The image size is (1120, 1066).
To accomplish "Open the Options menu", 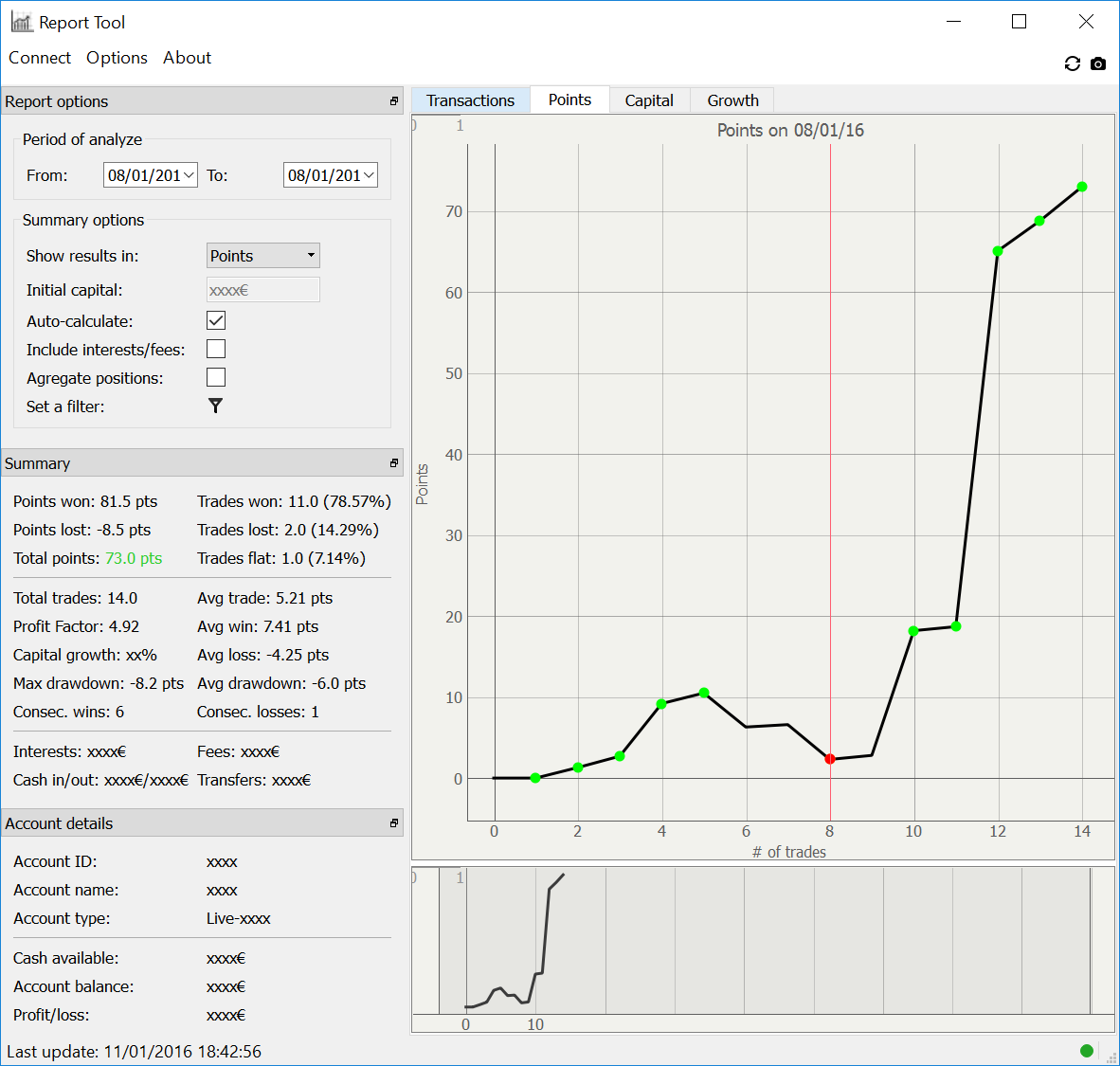I will pos(117,58).
